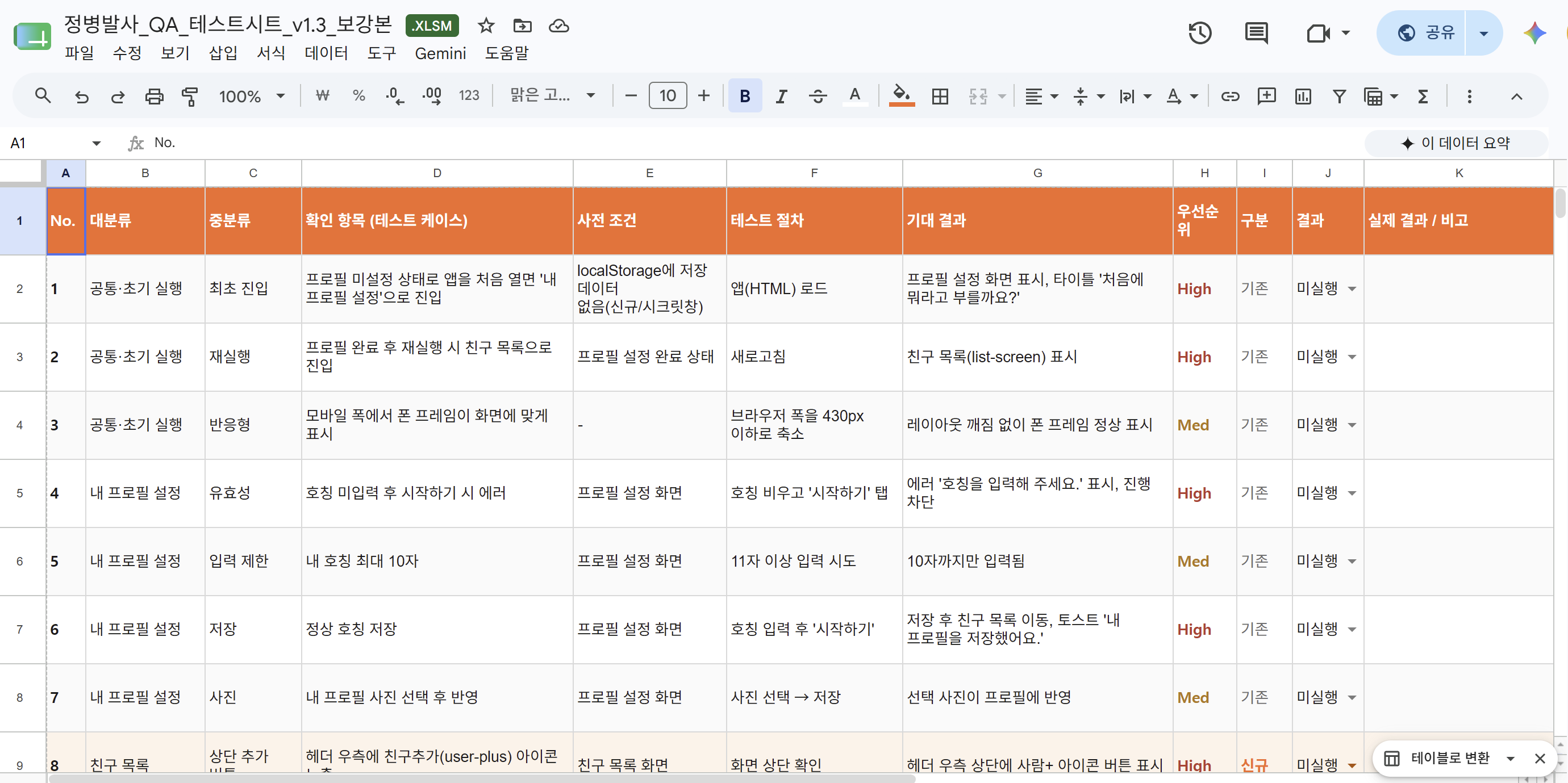Add a comment to the cell

point(1266,95)
